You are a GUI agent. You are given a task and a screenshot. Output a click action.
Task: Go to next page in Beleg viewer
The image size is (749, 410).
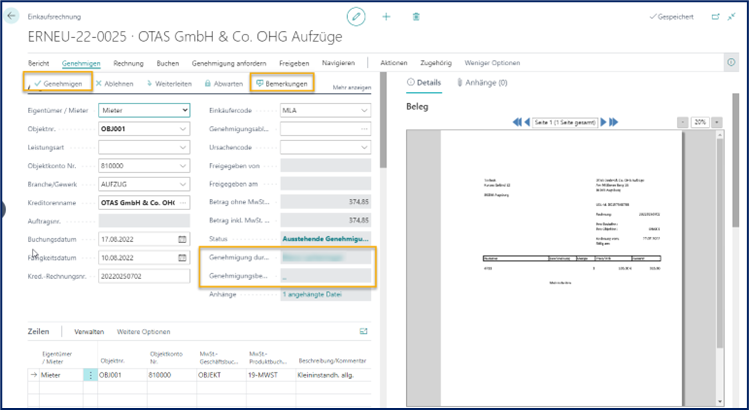pyautogui.click(x=605, y=122)
